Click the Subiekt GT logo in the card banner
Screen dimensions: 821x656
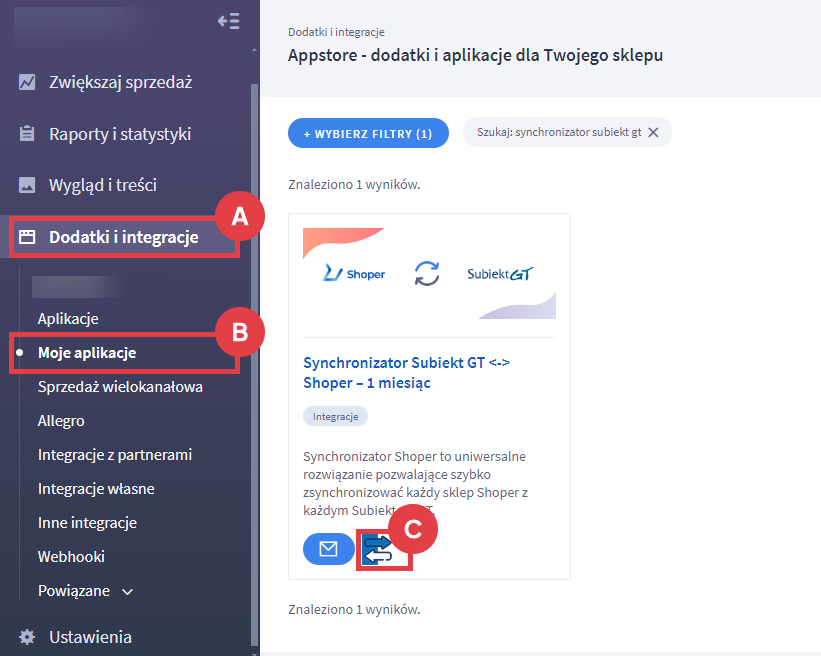(500, 274)
